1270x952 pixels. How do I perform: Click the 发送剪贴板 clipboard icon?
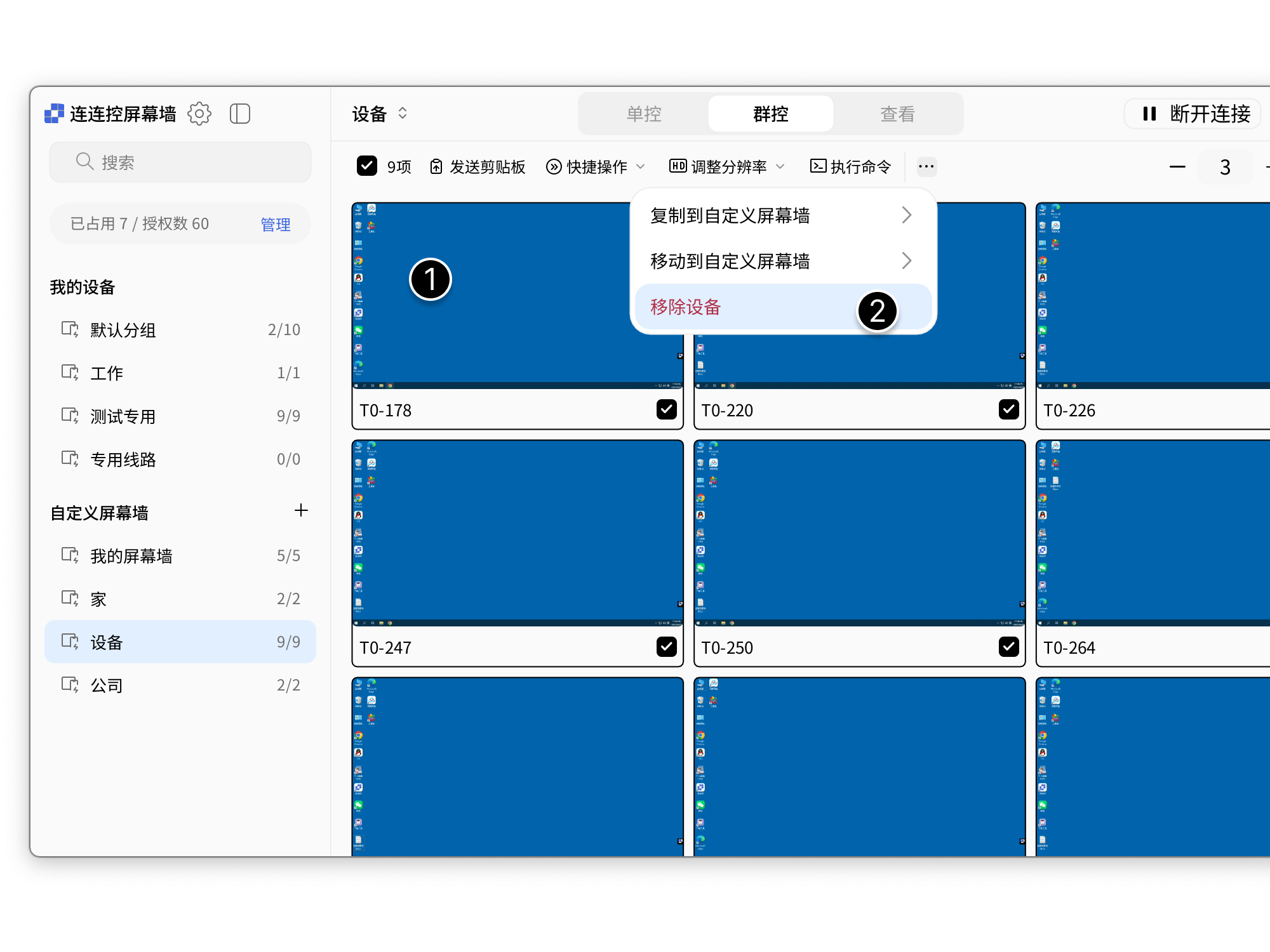point(436,166)
